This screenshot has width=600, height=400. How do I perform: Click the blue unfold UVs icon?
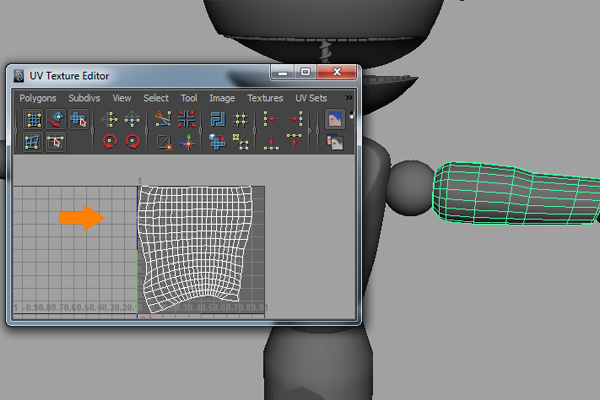point(217,119)
